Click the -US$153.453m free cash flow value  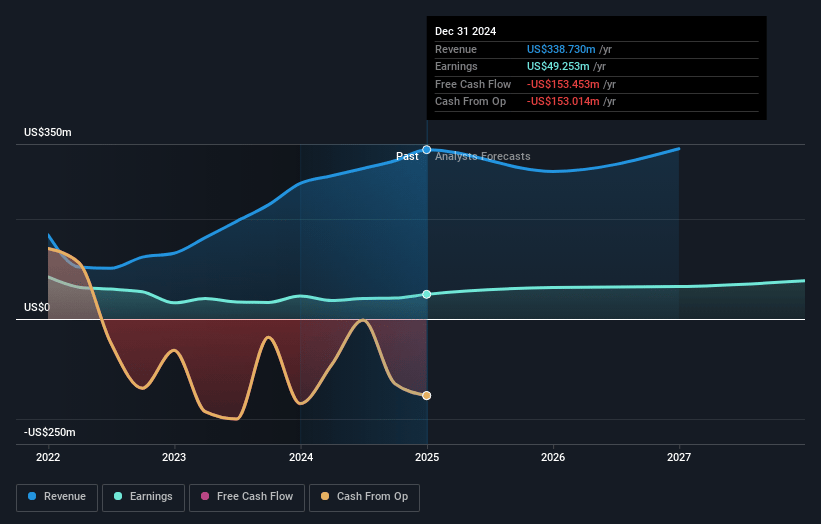pyautogui.click(x=563, y=84)
